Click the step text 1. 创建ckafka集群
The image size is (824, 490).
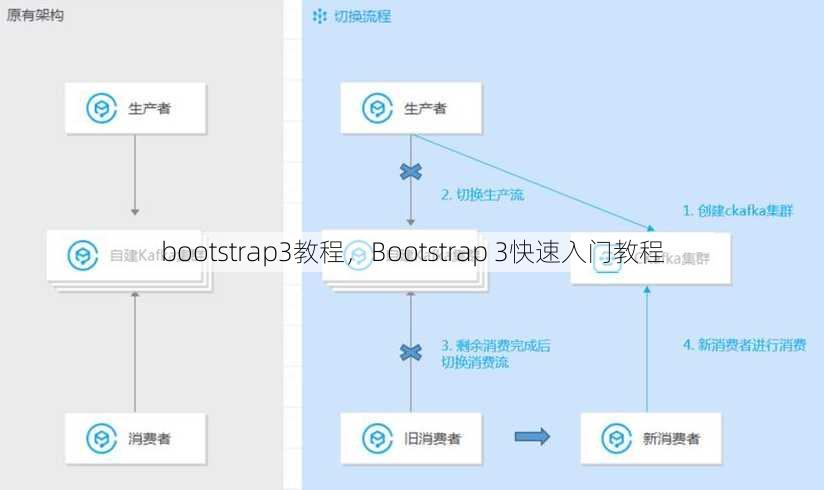737,211
